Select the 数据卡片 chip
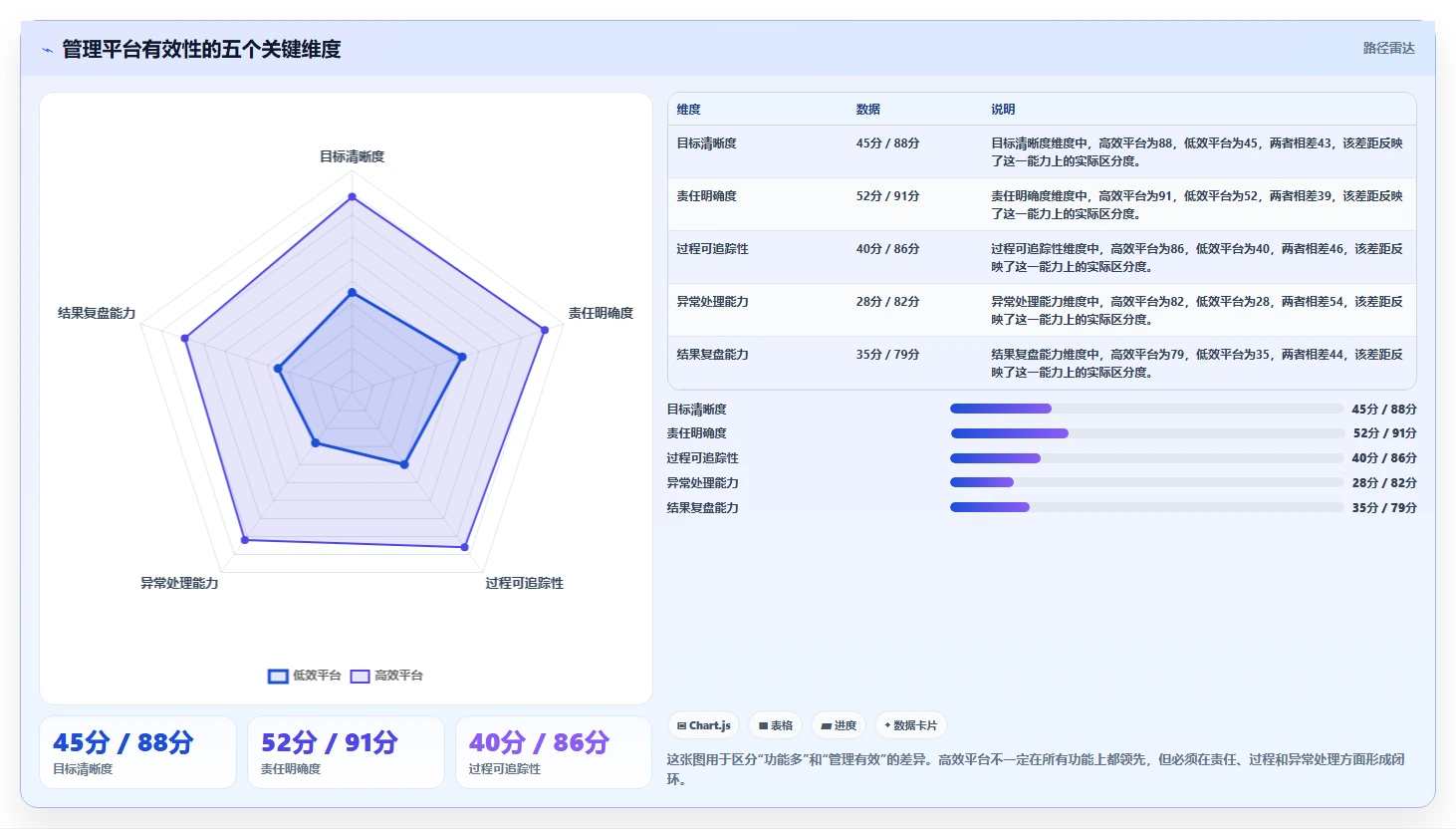This screenshot has width=1456, height=829. (910, 725)
